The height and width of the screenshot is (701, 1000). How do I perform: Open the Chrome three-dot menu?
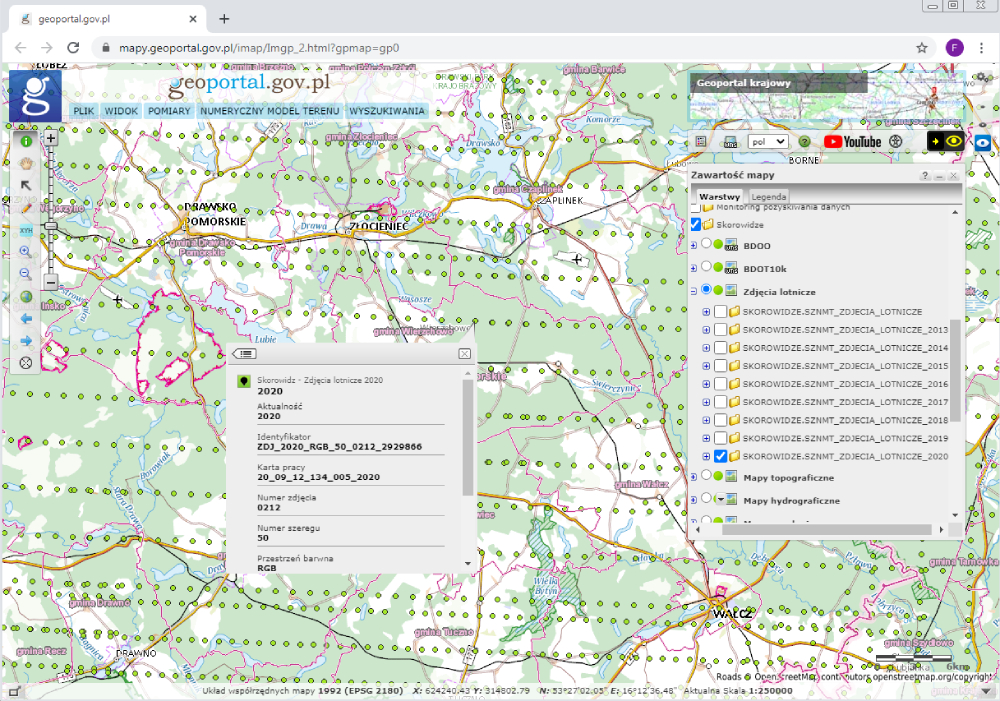click(982, 48)
